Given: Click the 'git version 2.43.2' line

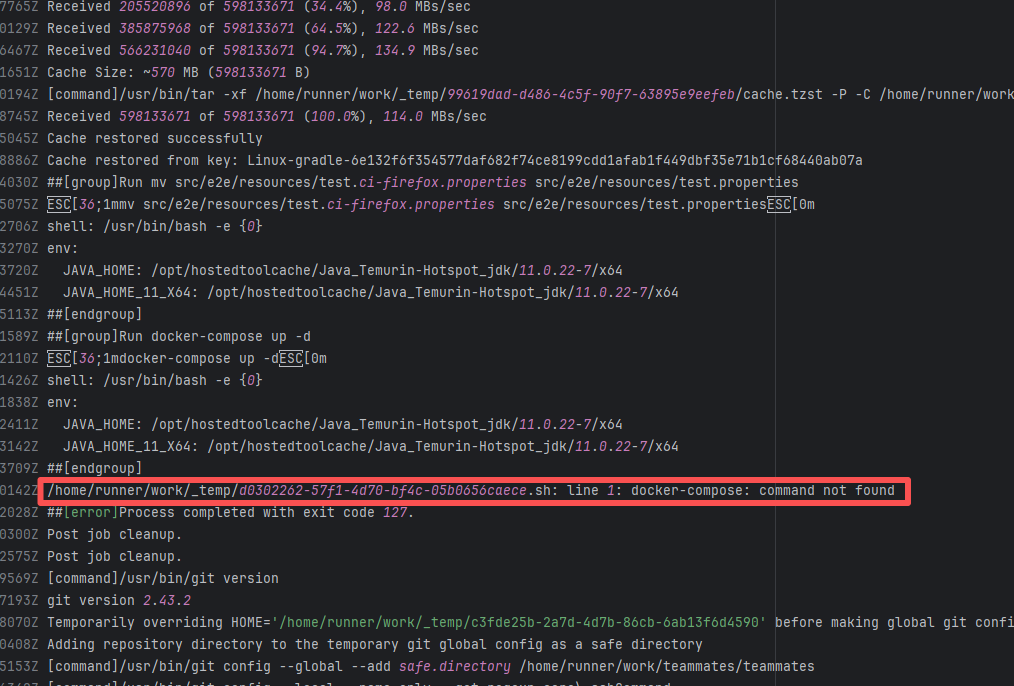Looking at the screenshot, I should pos(118,600).
